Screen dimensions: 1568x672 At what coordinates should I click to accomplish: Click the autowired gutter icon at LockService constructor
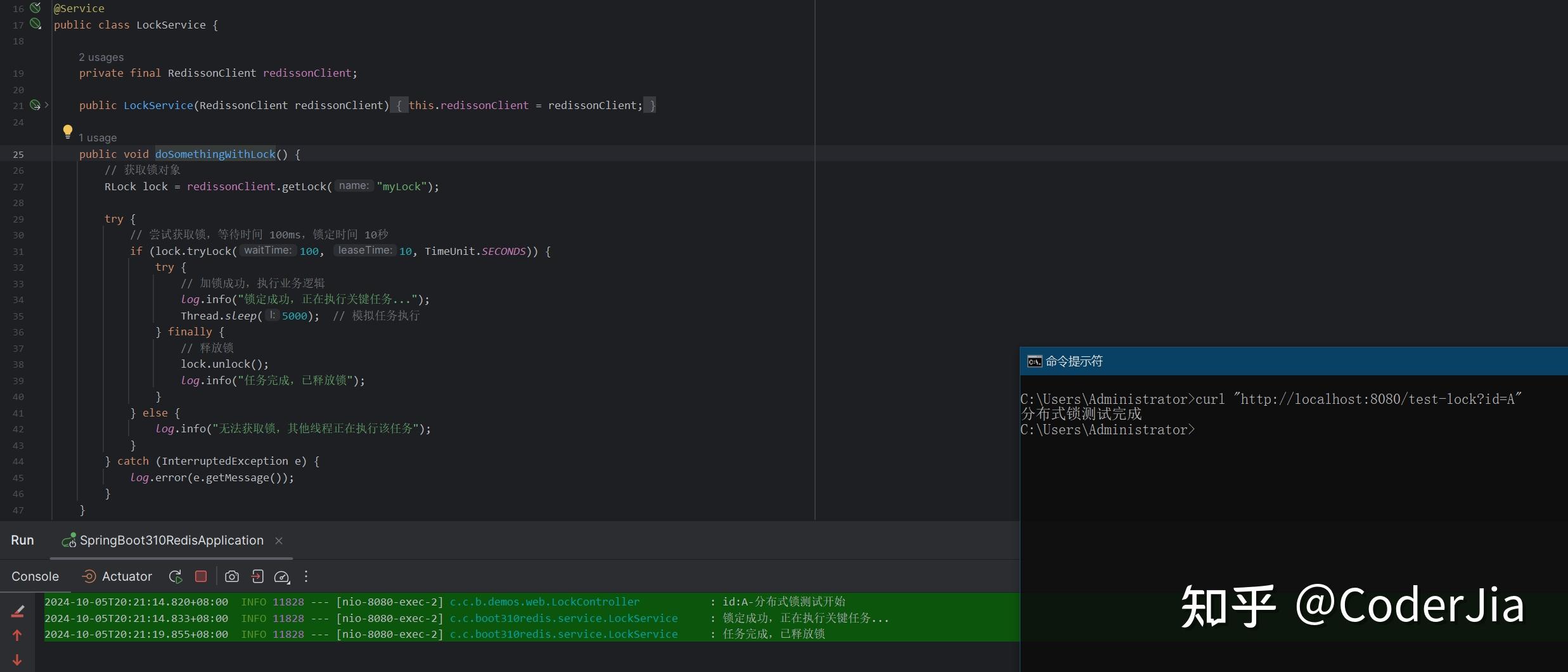point(35,105)
